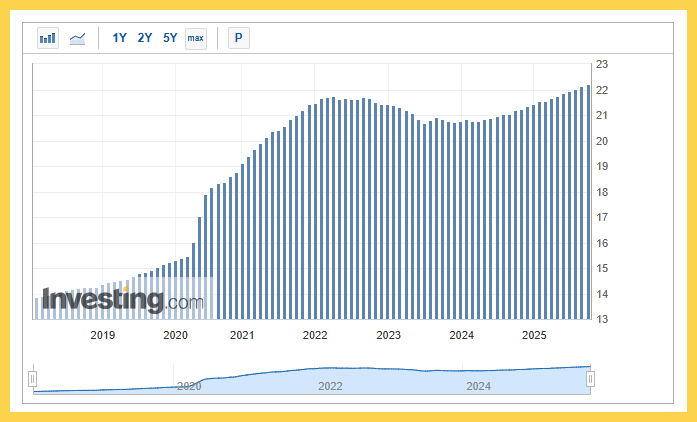Screen dimensions: 697x422
Task: Click the 2020 label in the range navigator
Action: tap(189, 385)
